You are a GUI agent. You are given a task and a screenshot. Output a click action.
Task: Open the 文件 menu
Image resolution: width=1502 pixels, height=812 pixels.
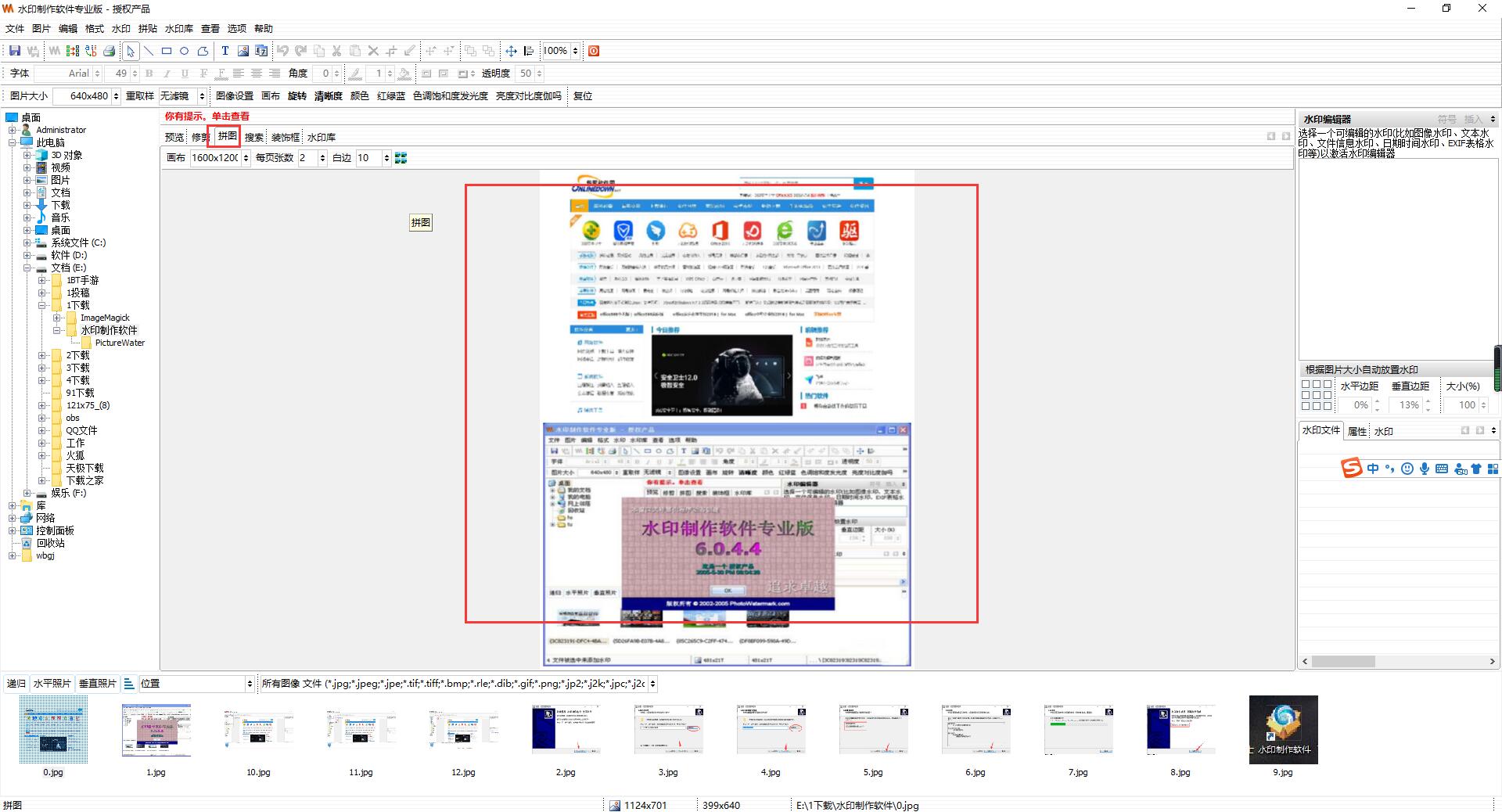(x=15, y=29)
